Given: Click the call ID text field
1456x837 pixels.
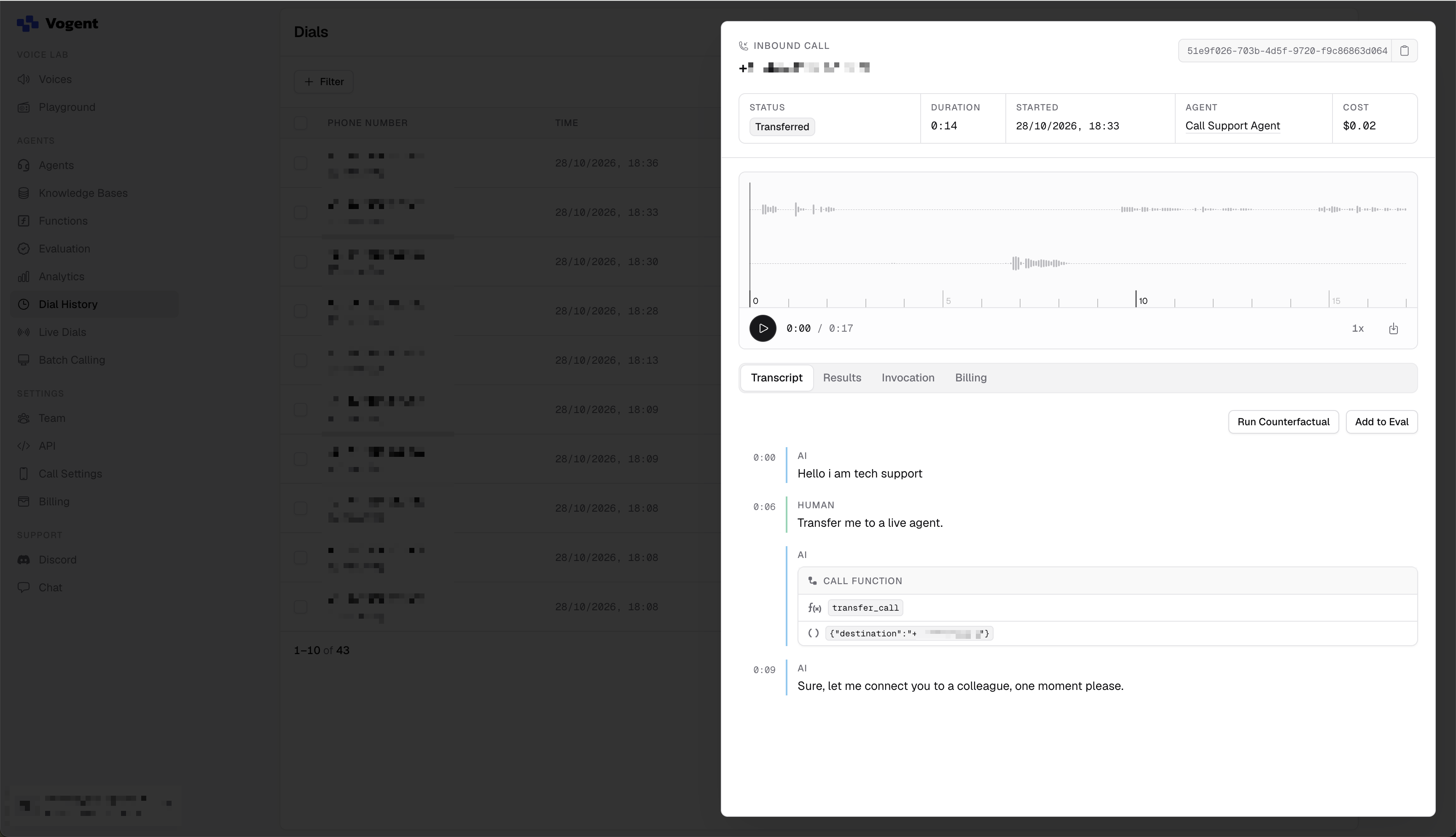Looking at the screenshot, I should pos(1285,51).
